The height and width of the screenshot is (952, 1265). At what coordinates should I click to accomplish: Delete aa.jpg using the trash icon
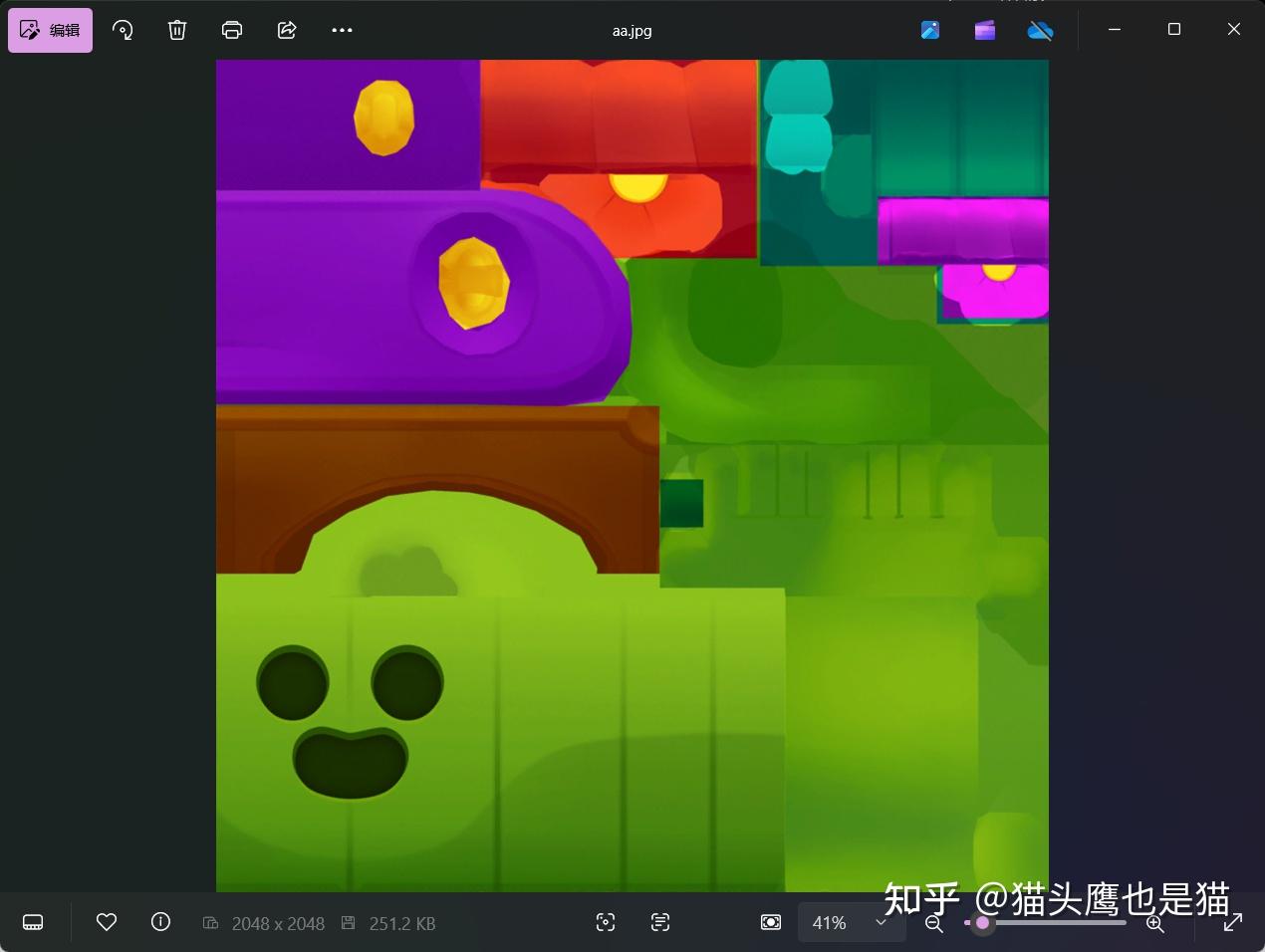coord(177,30)
